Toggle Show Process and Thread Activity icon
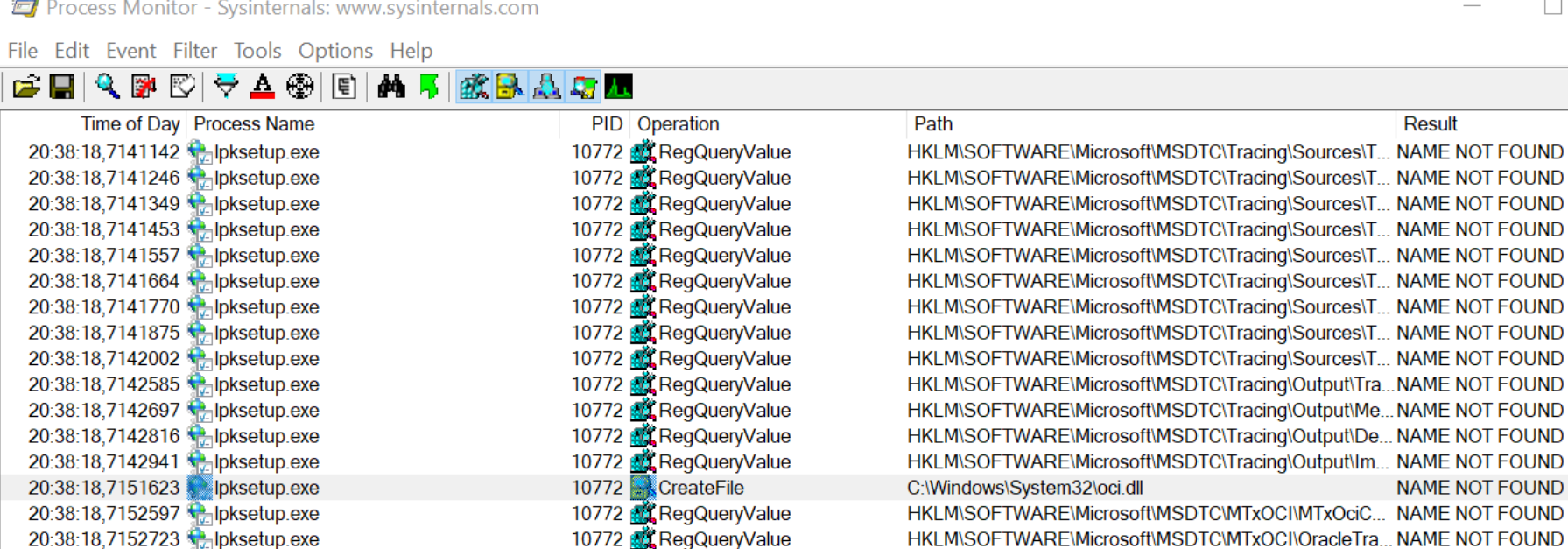The width and height of the screenshot is (1568, 549). [583, 87]
